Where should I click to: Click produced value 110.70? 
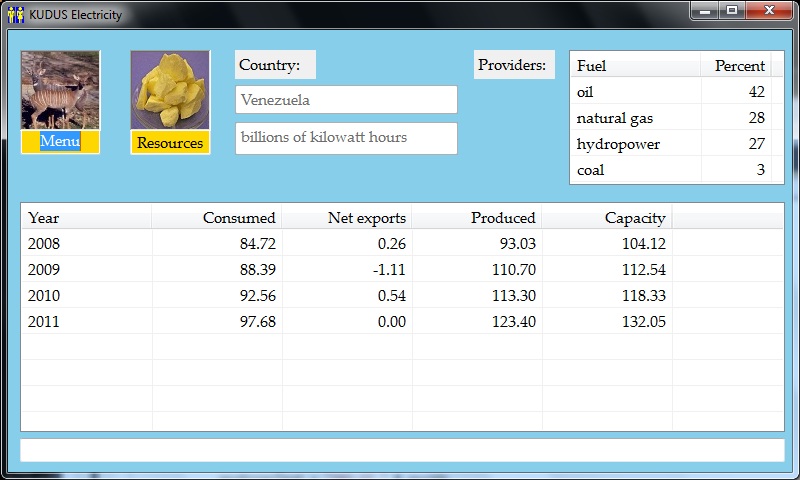pos(514,270)
